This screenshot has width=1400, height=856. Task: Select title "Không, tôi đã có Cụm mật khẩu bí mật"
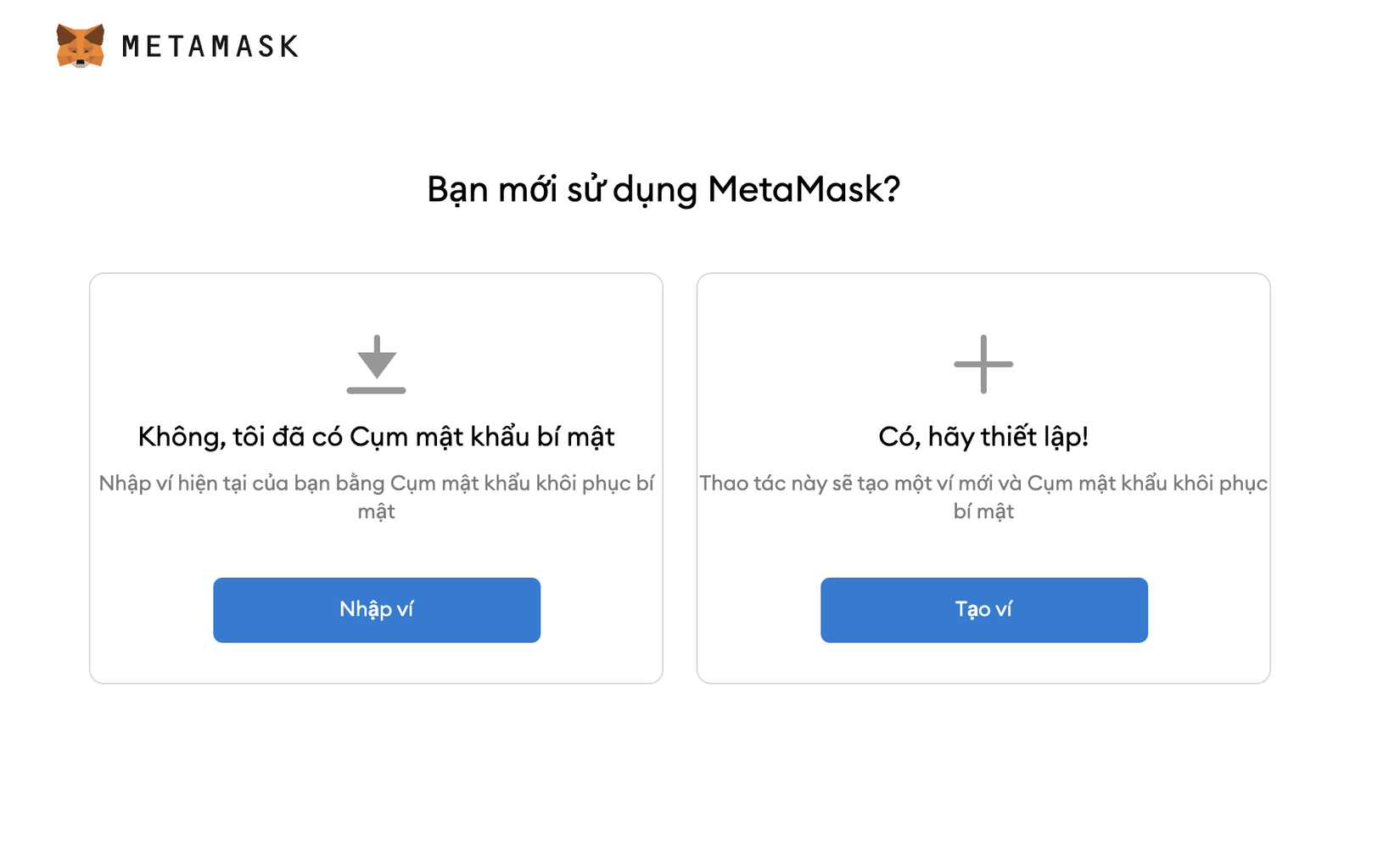point(376,437)
